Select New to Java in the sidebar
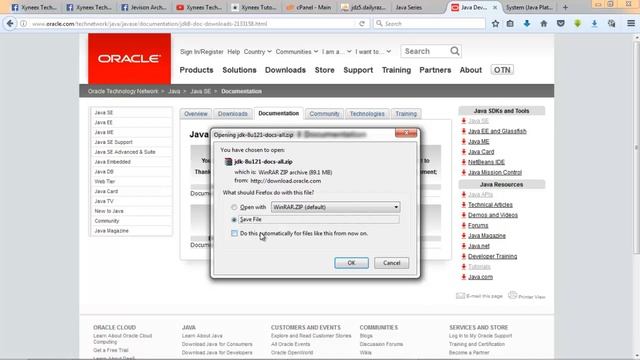The image size is (640, 360). (x=131, y=211)
